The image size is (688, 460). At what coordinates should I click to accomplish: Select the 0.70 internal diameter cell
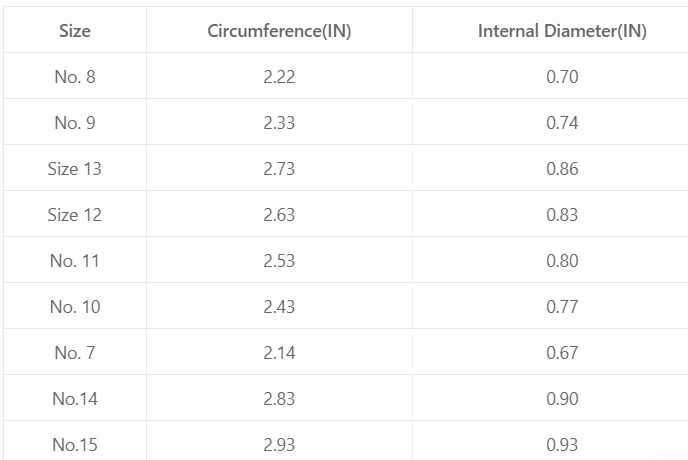pyautogui.click(x=562, y=77)
